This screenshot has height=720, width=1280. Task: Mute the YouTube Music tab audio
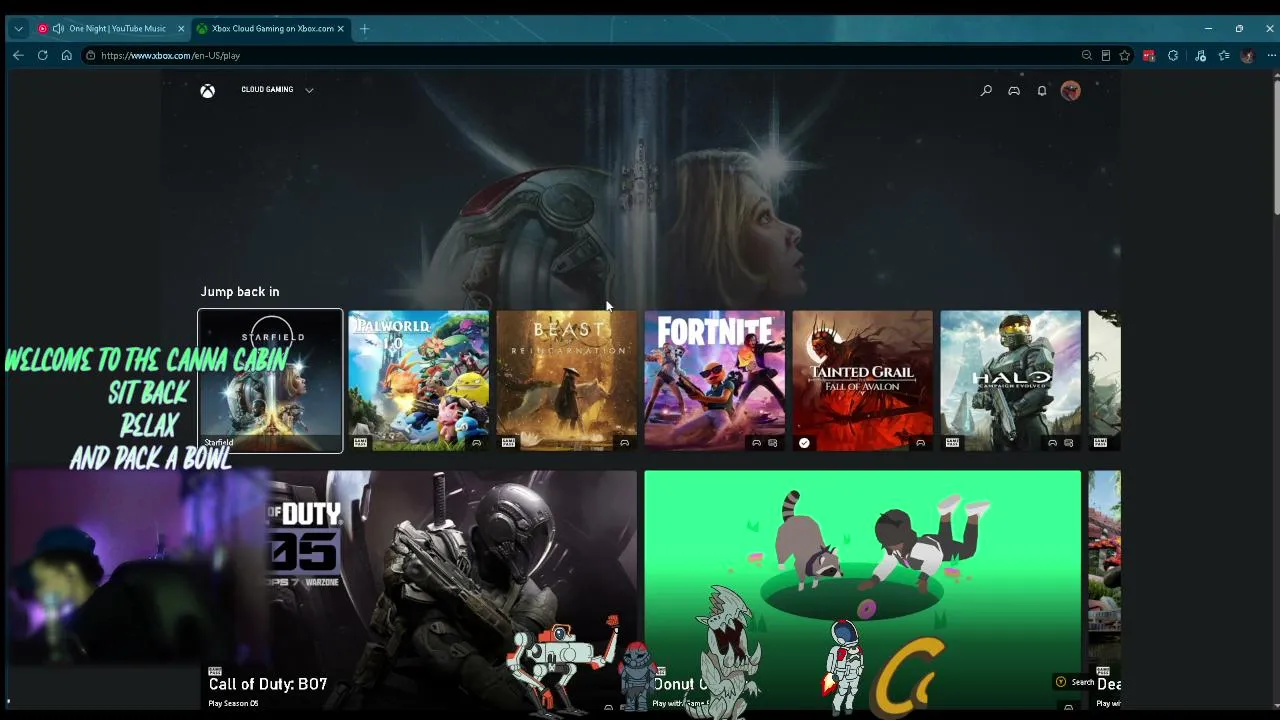(58, 29)
